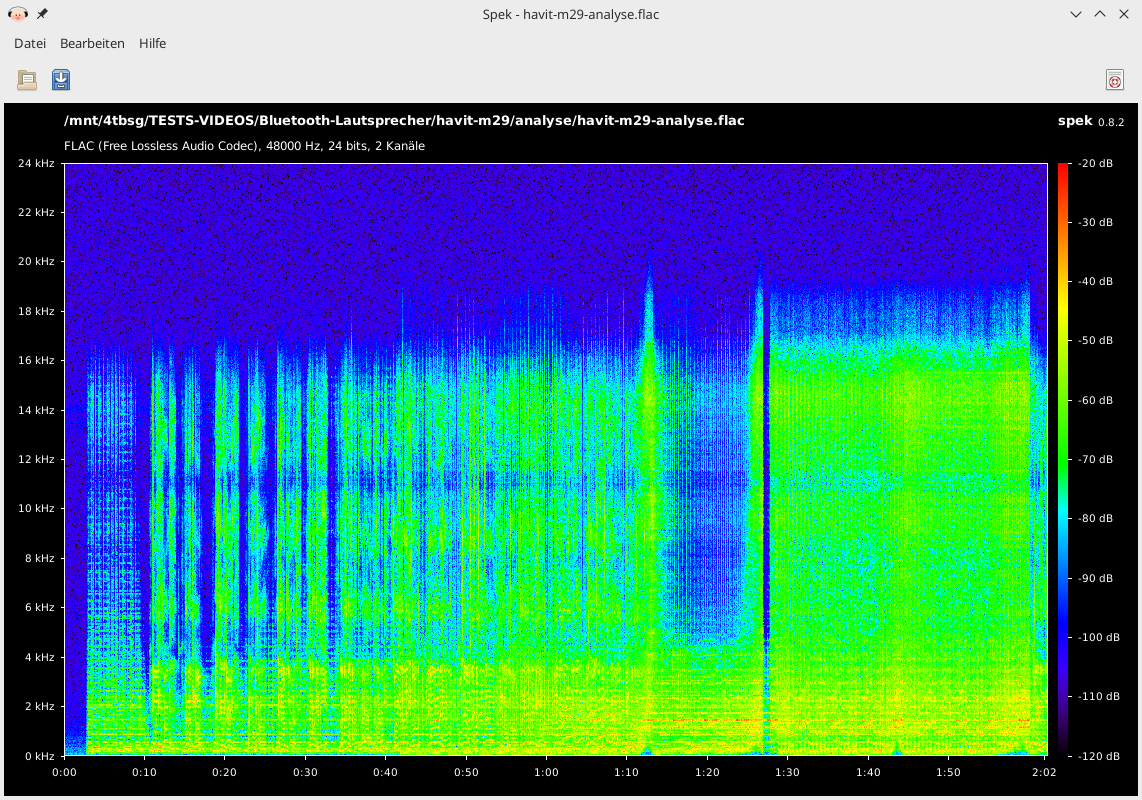Click the 4 kHz frequency axis label
This screenshot has height=800, width=1142.
click(39, 657)
